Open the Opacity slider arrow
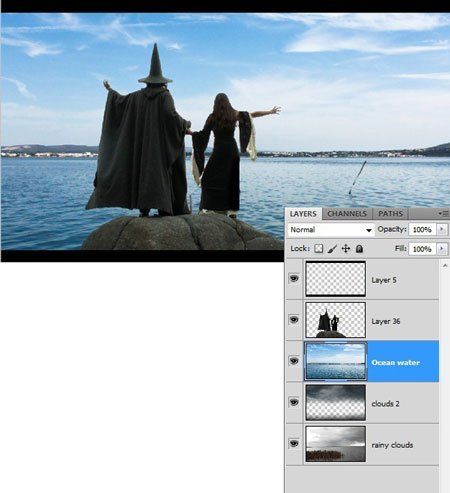 [x=442, y=230]
